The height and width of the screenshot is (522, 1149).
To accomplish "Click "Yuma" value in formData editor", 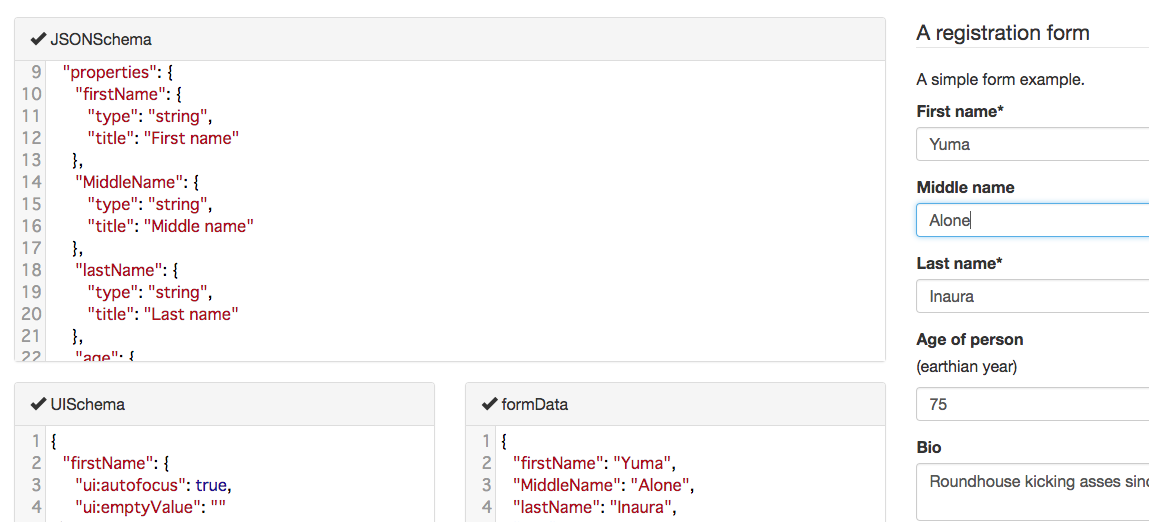I will point(642,463).
